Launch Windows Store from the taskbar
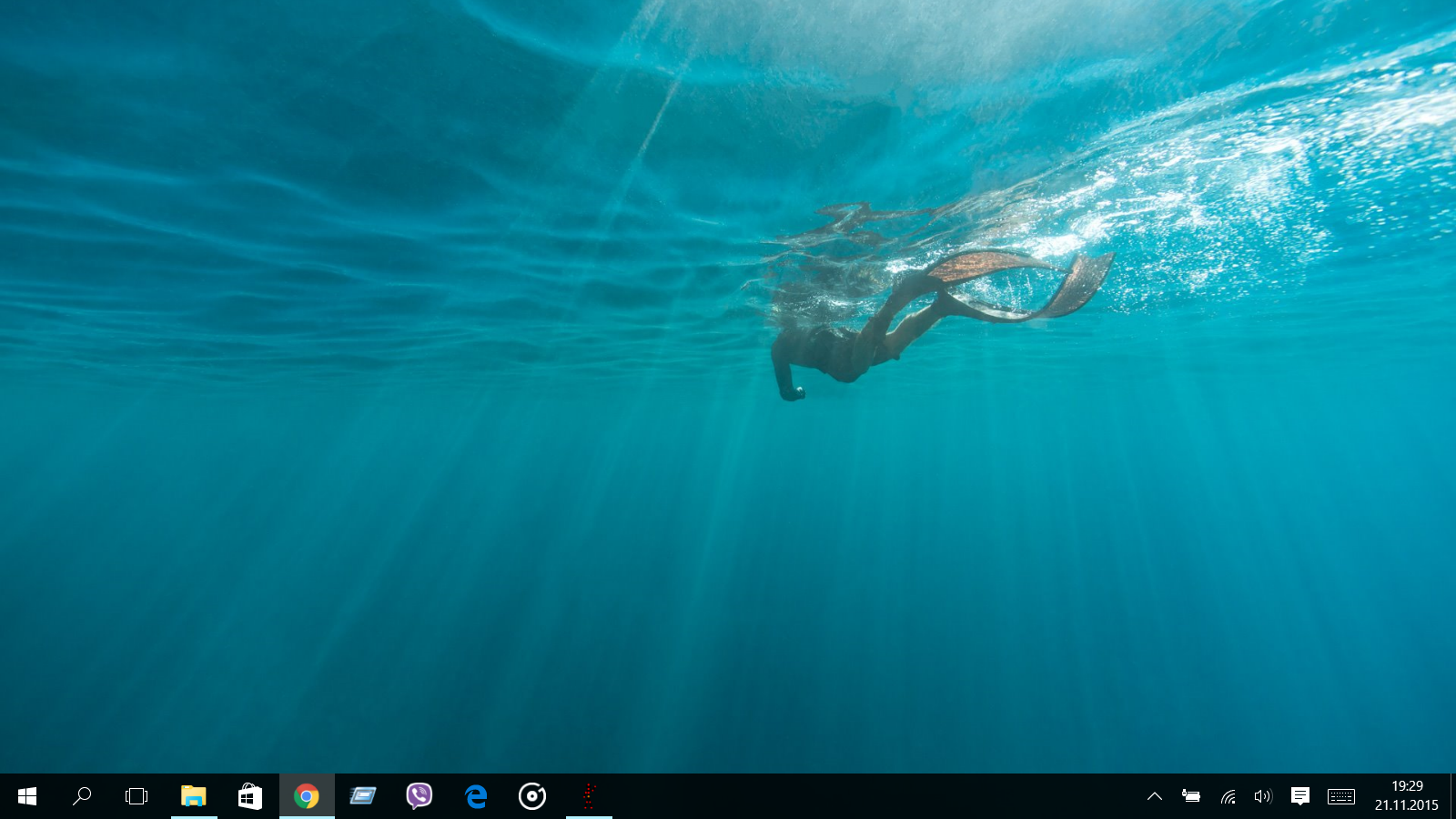 click(250, 796)
